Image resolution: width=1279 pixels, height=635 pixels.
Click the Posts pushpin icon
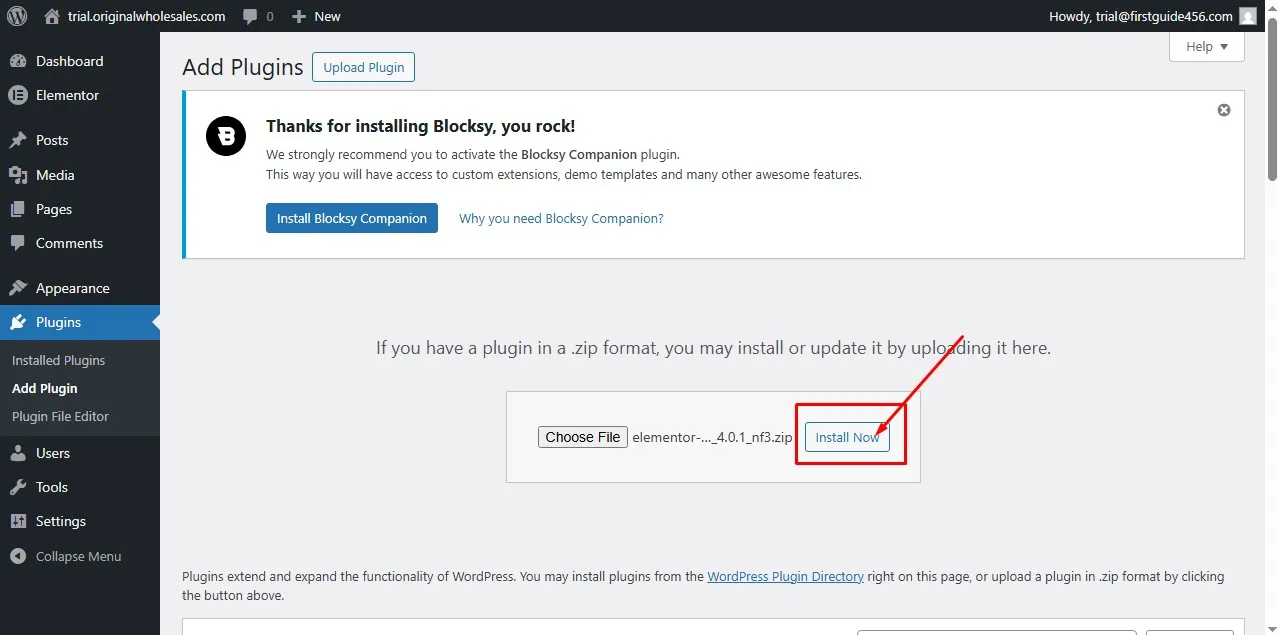pyautogui.click(x=20, y=140)
